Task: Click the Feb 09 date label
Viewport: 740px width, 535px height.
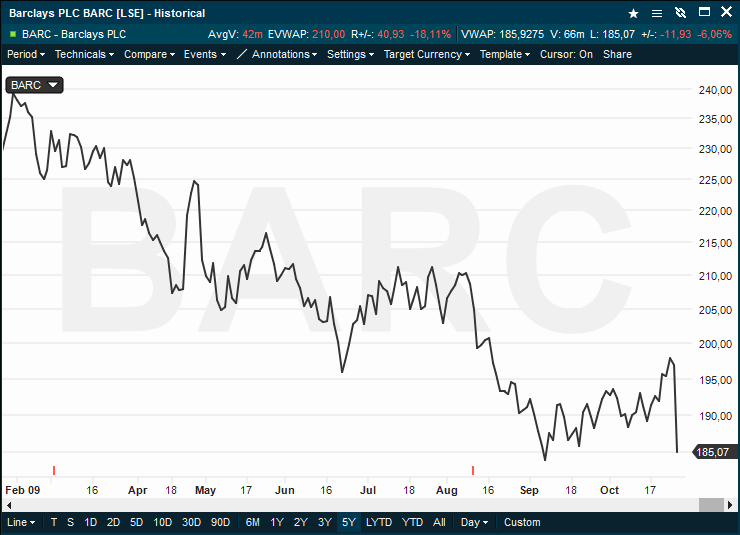Action: tap(23, 490)
